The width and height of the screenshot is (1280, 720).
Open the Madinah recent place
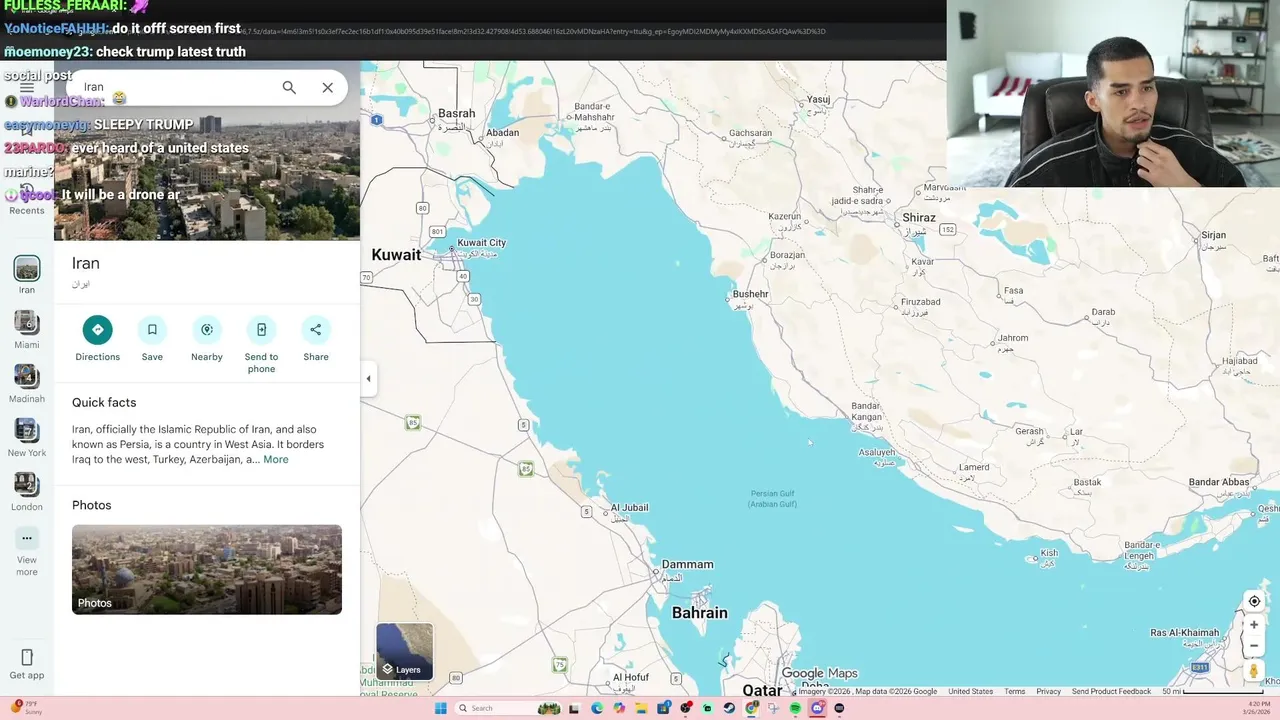27,383
